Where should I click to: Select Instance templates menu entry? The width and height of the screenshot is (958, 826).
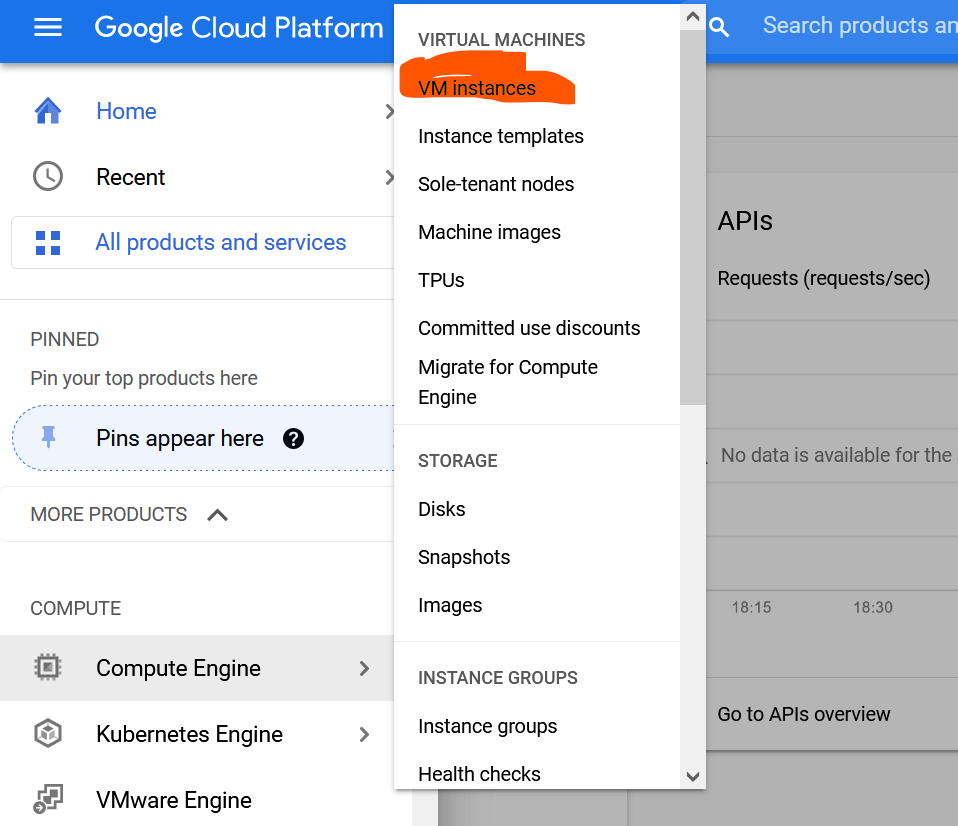coord(500,136)
